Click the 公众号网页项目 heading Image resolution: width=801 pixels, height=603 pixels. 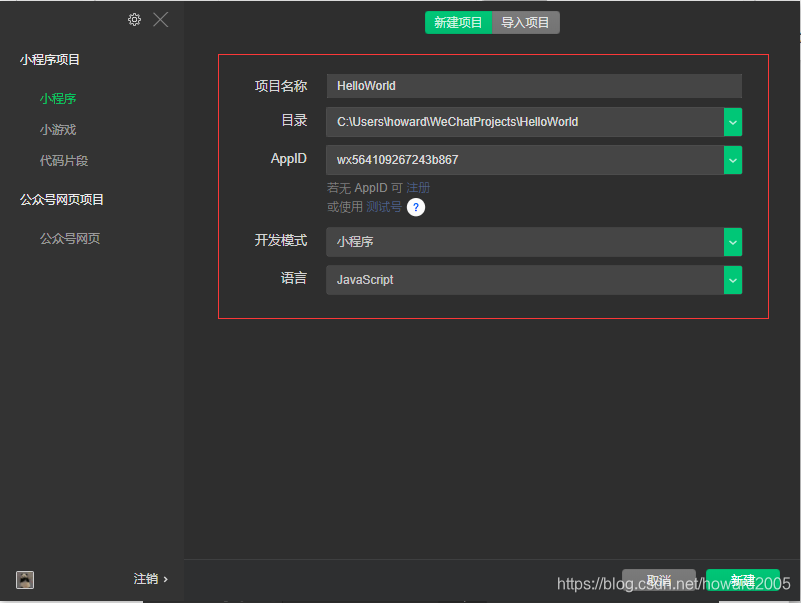61,199
